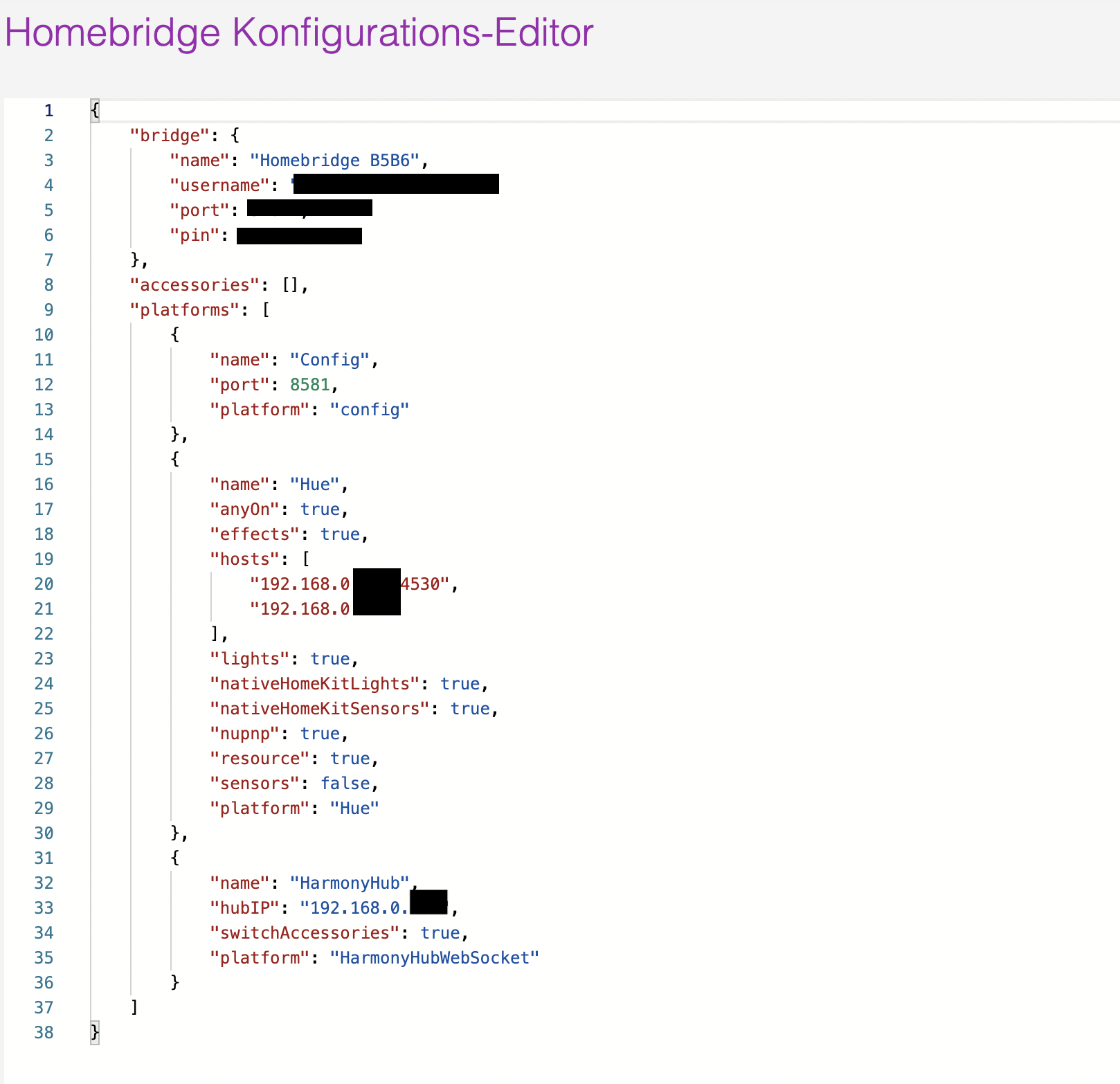Image resolution: width=1120 pixels, height=1084 pixels.
Task: Click line number 38 in the gutter
Action: tap(44, 1033)
